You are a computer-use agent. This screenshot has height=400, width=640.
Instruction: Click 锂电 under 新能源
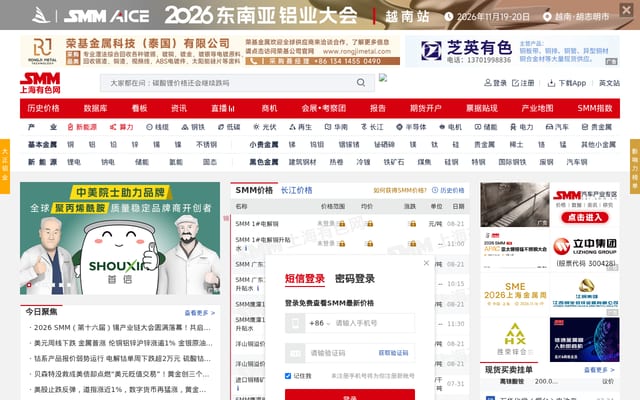(x=74, y=162)
